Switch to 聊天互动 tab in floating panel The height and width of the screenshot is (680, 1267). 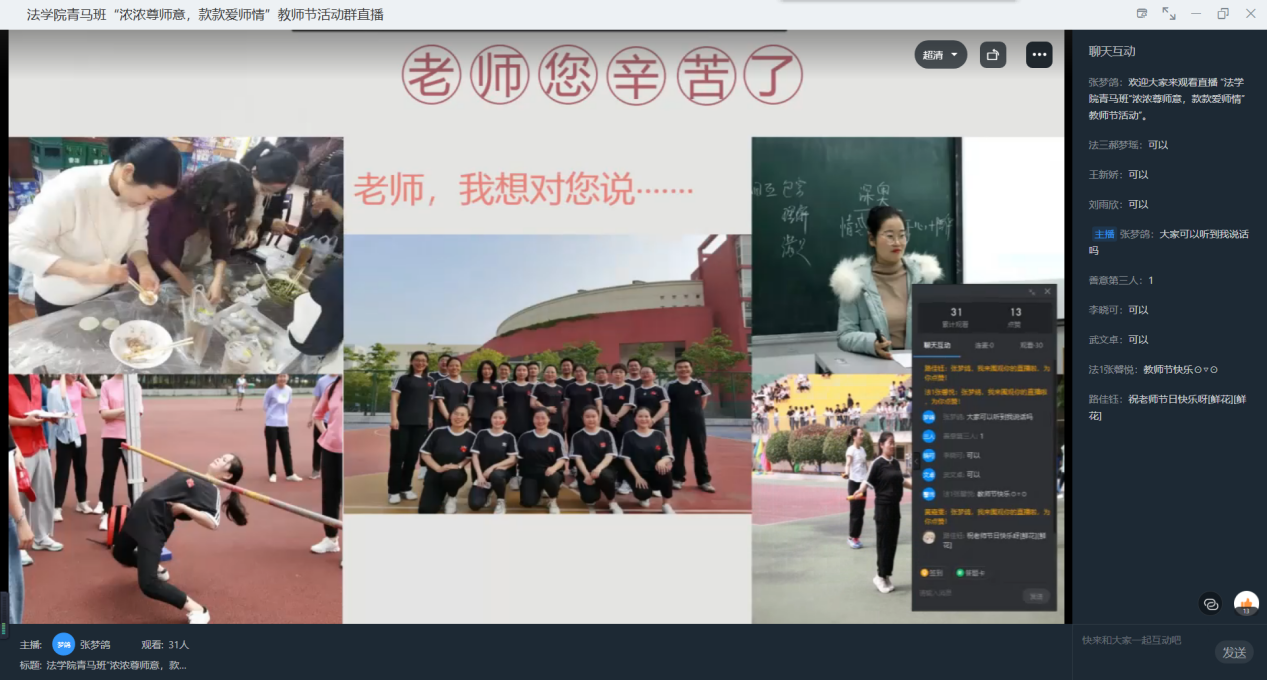(937, 345)
